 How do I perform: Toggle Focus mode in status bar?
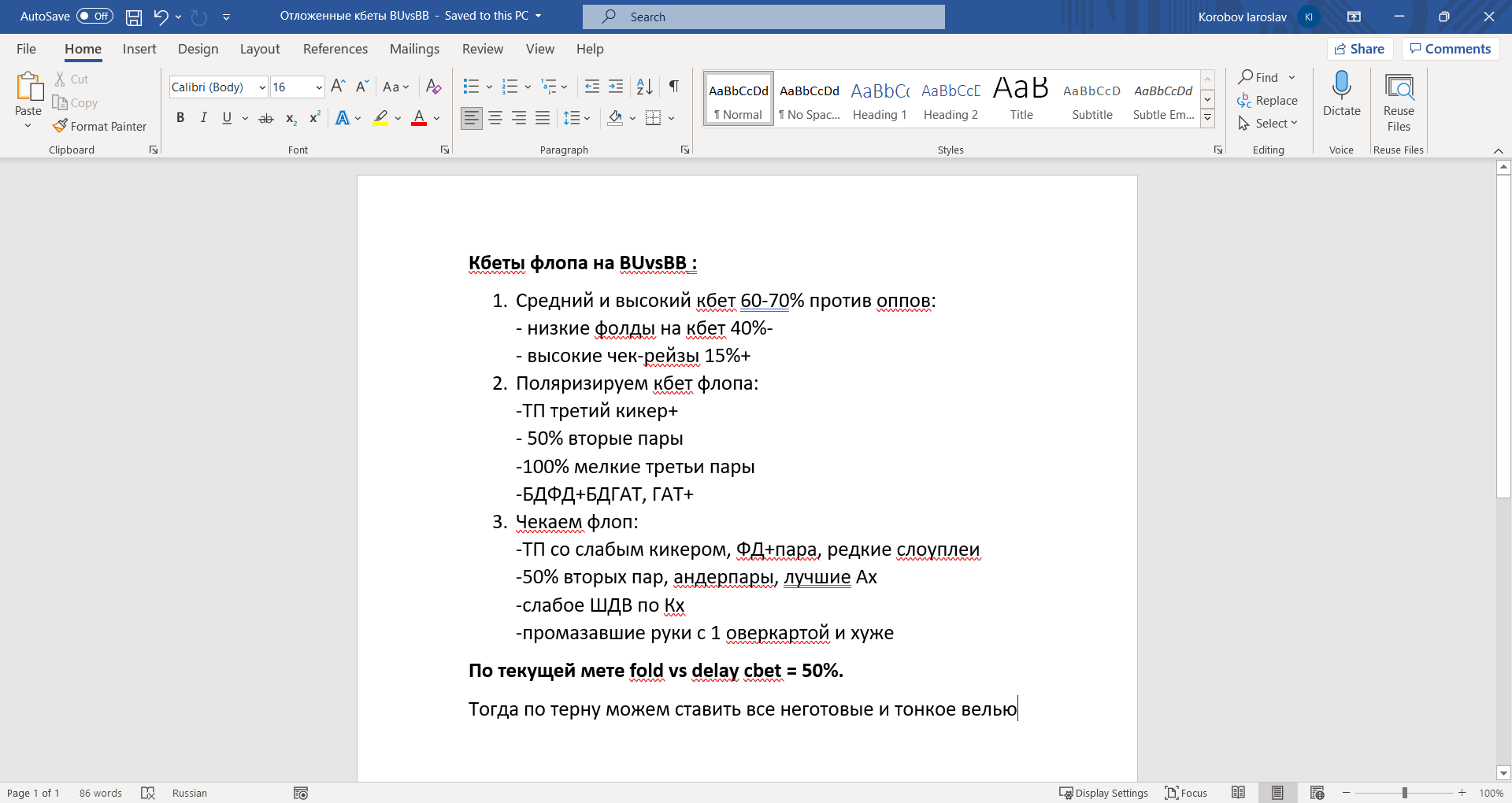pos(1186,793)
